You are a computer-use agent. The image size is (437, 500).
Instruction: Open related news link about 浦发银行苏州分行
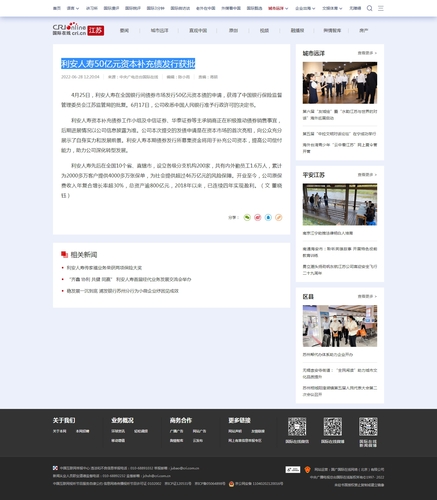123,291
